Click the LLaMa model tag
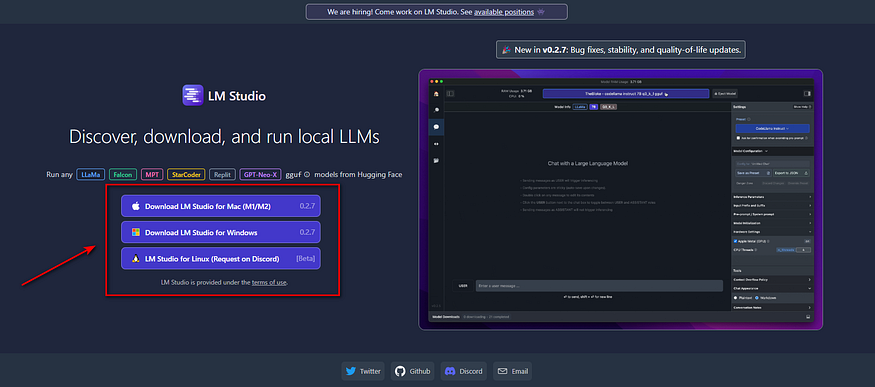875x387 pixels. coord(90,175)
